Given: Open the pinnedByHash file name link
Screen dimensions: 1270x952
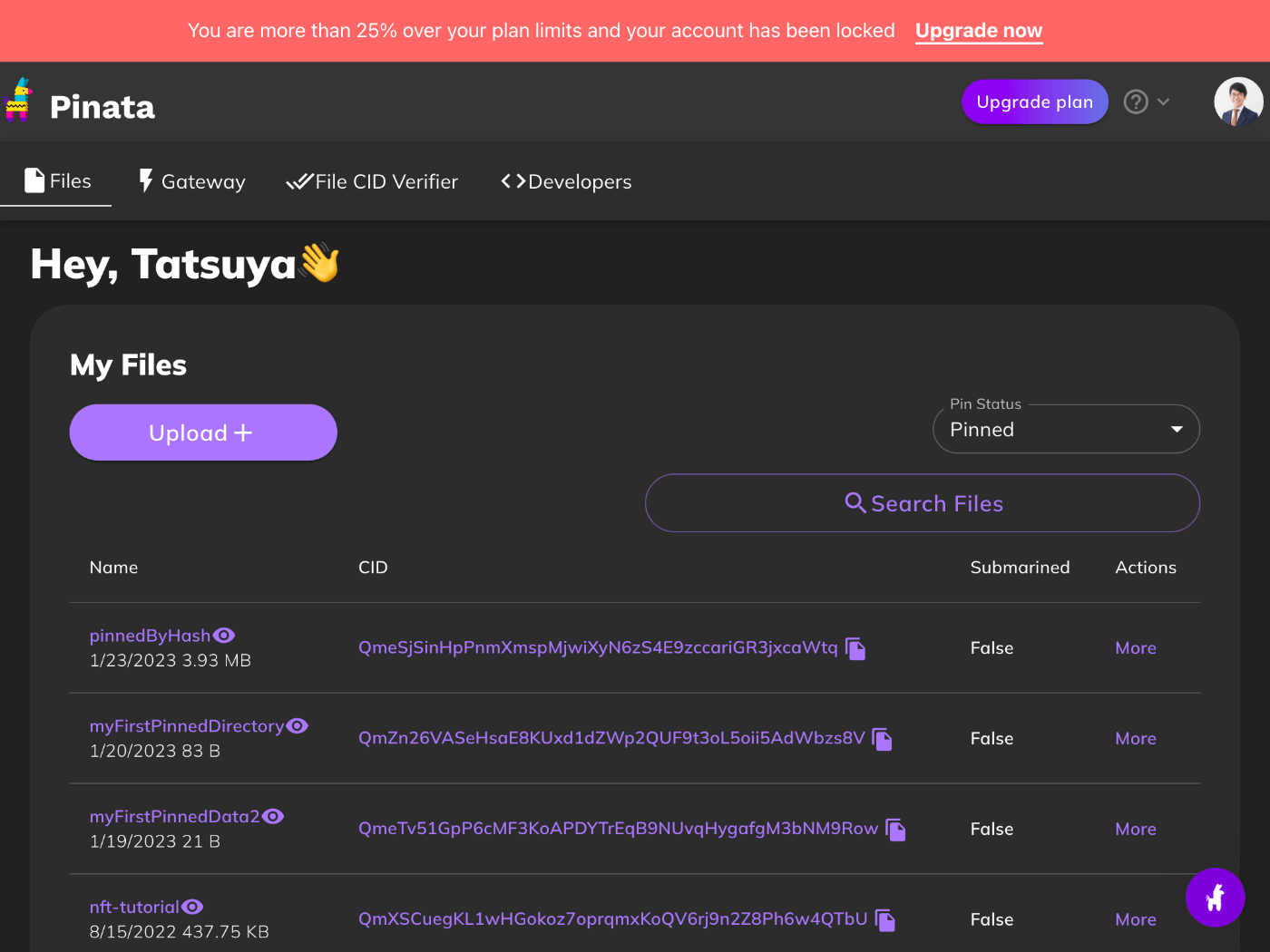Looking at the screenshot, I should coord(150,636).
